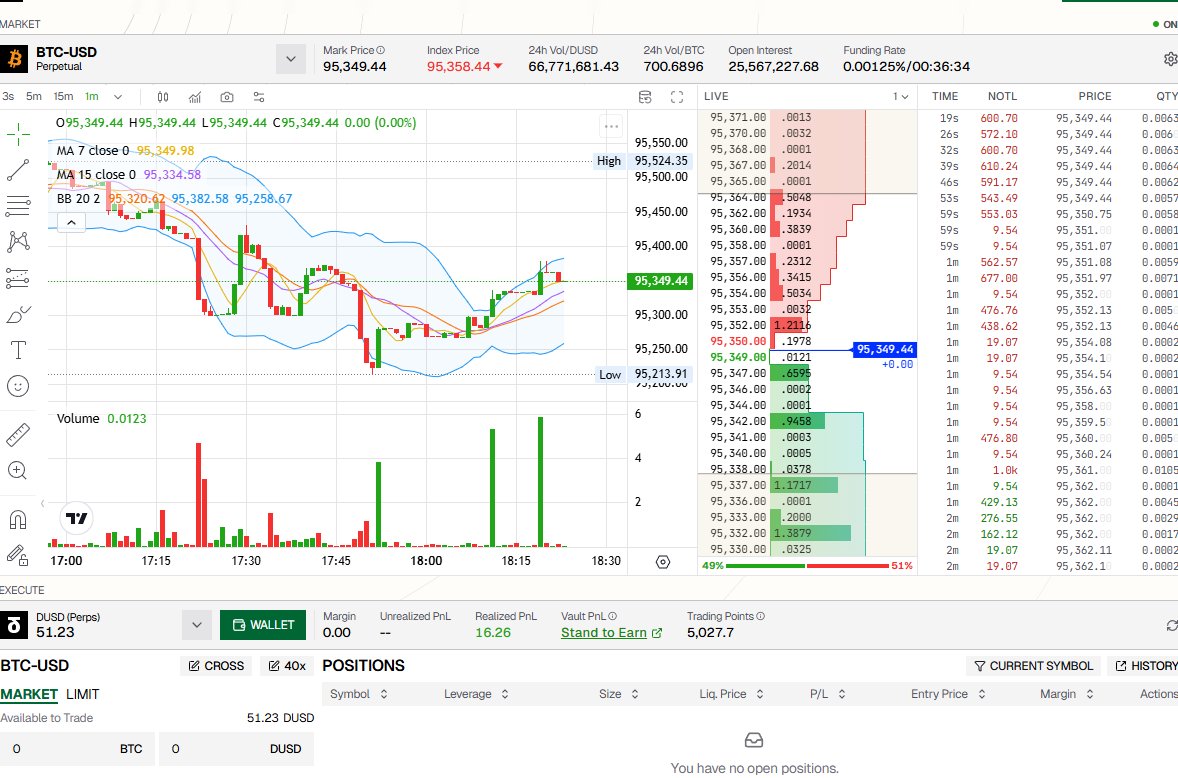Viewport: 1178px width, 778px height.
Task: Toggle magnet mode for drawings
Action: [18, 520]
